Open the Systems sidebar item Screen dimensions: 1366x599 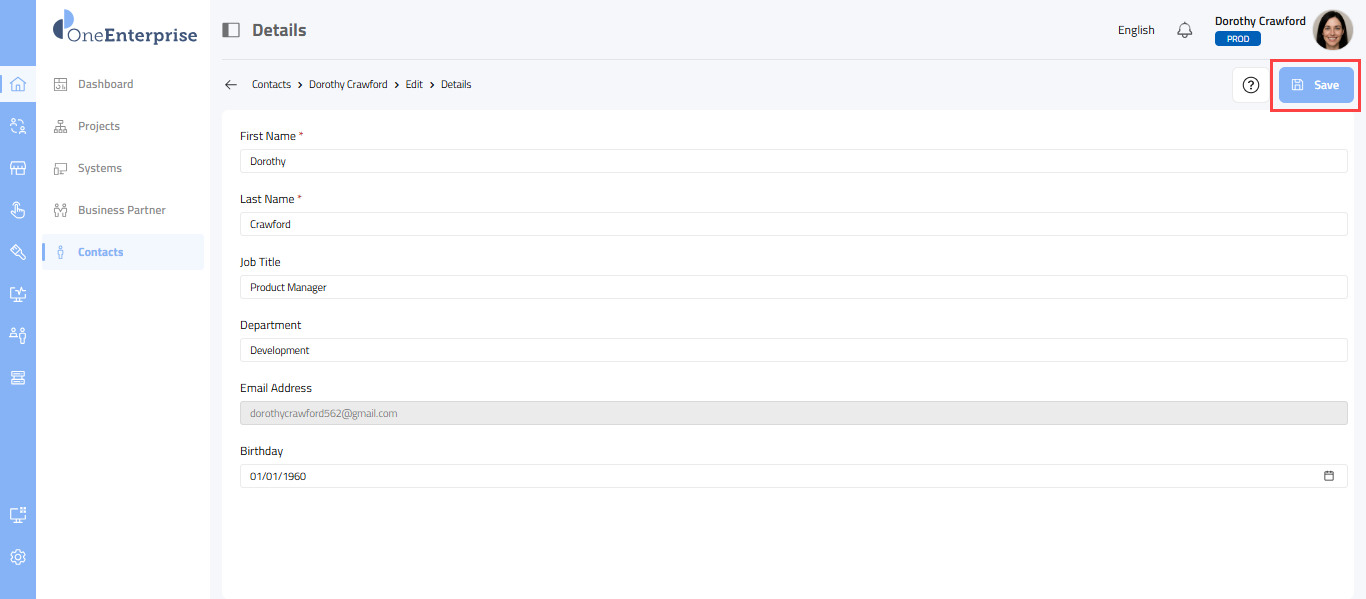click(99, 168)
